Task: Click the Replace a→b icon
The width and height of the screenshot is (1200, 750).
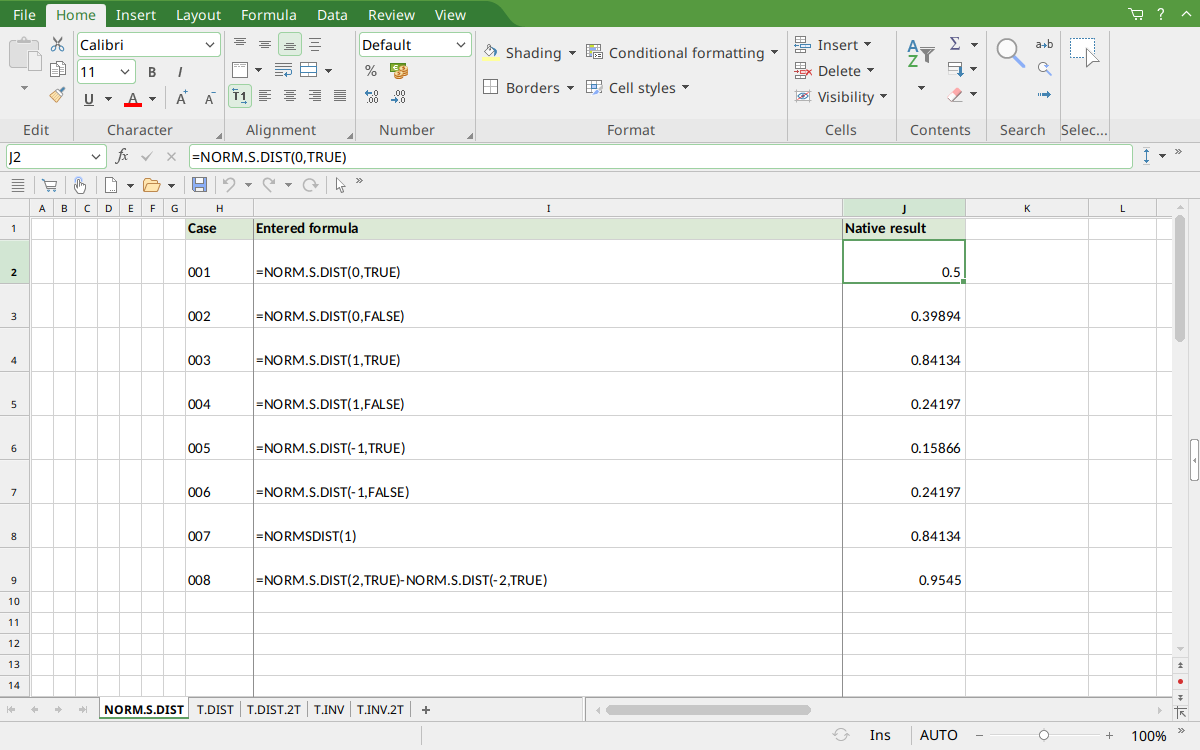Action: [x=1044, y=44]
